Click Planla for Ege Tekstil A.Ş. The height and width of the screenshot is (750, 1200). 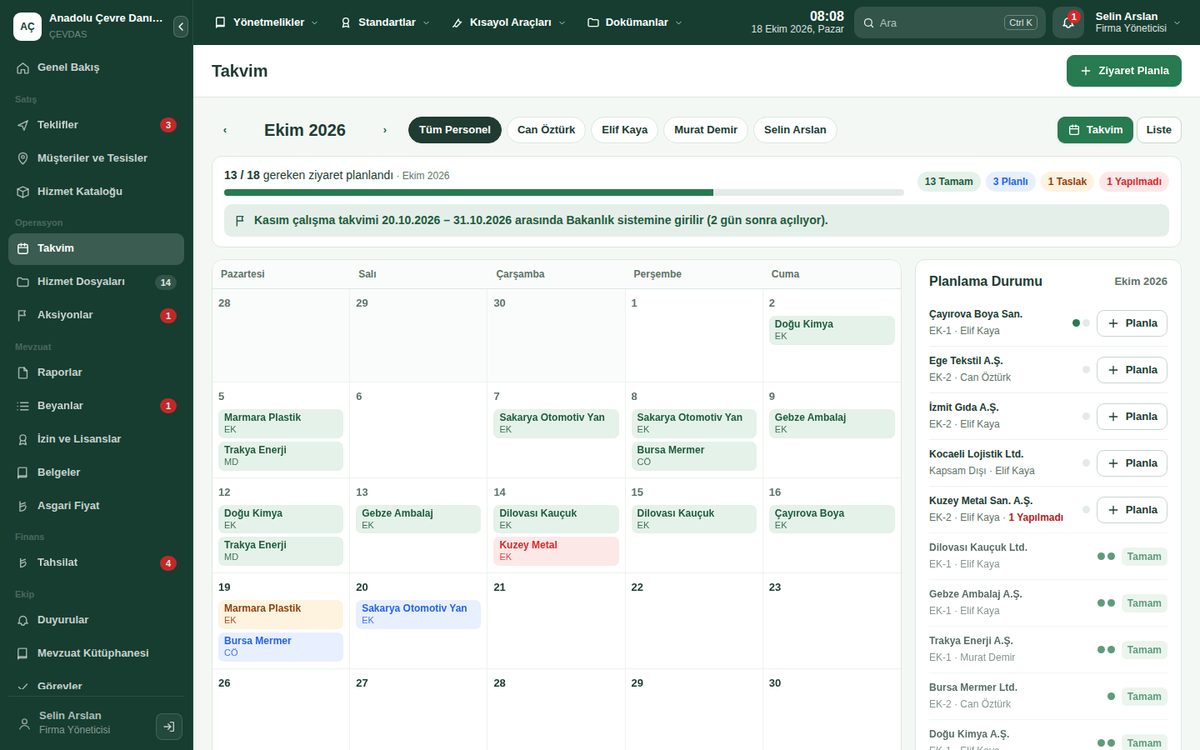pyautogui.click(x=1132, y=370)
